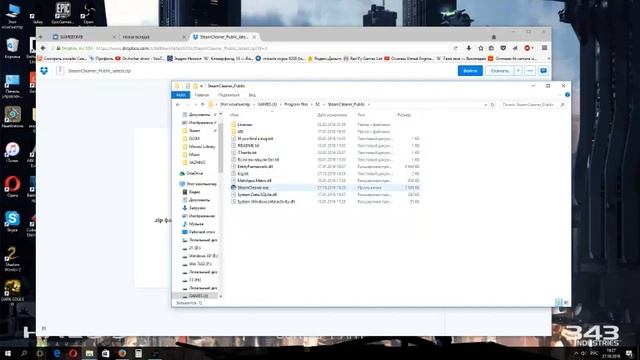
Task: Click the SC folder in breadcrumb path
Action: pos(318,104)
